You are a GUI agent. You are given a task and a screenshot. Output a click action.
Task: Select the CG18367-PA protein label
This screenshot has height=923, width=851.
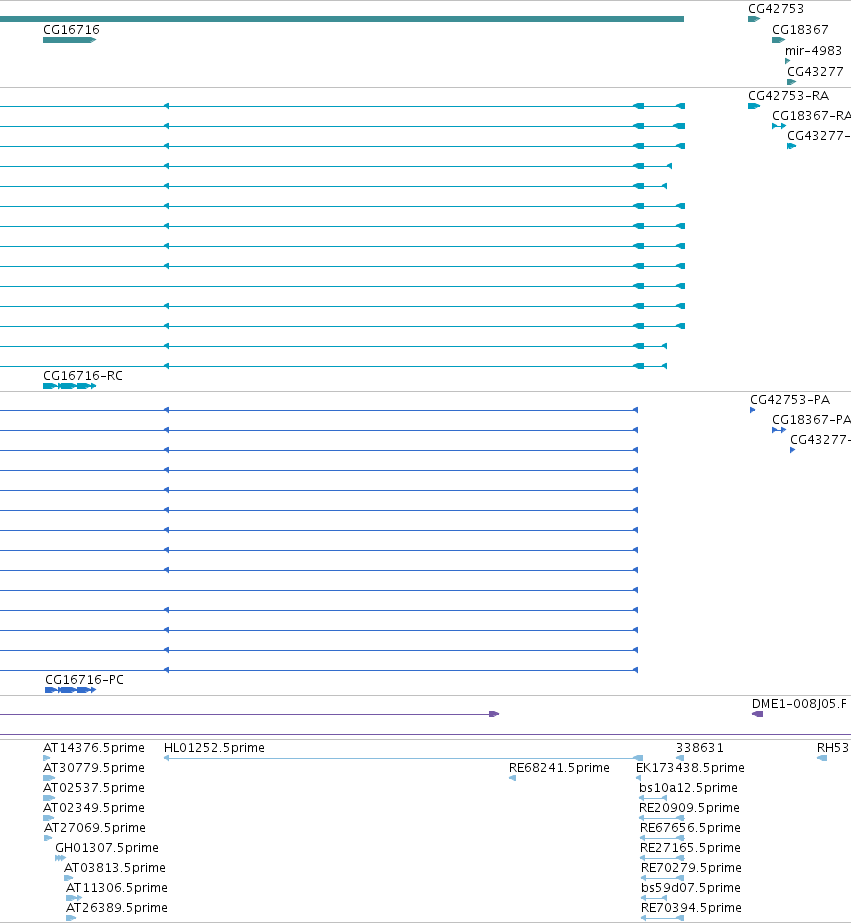(x=812, y=420)
